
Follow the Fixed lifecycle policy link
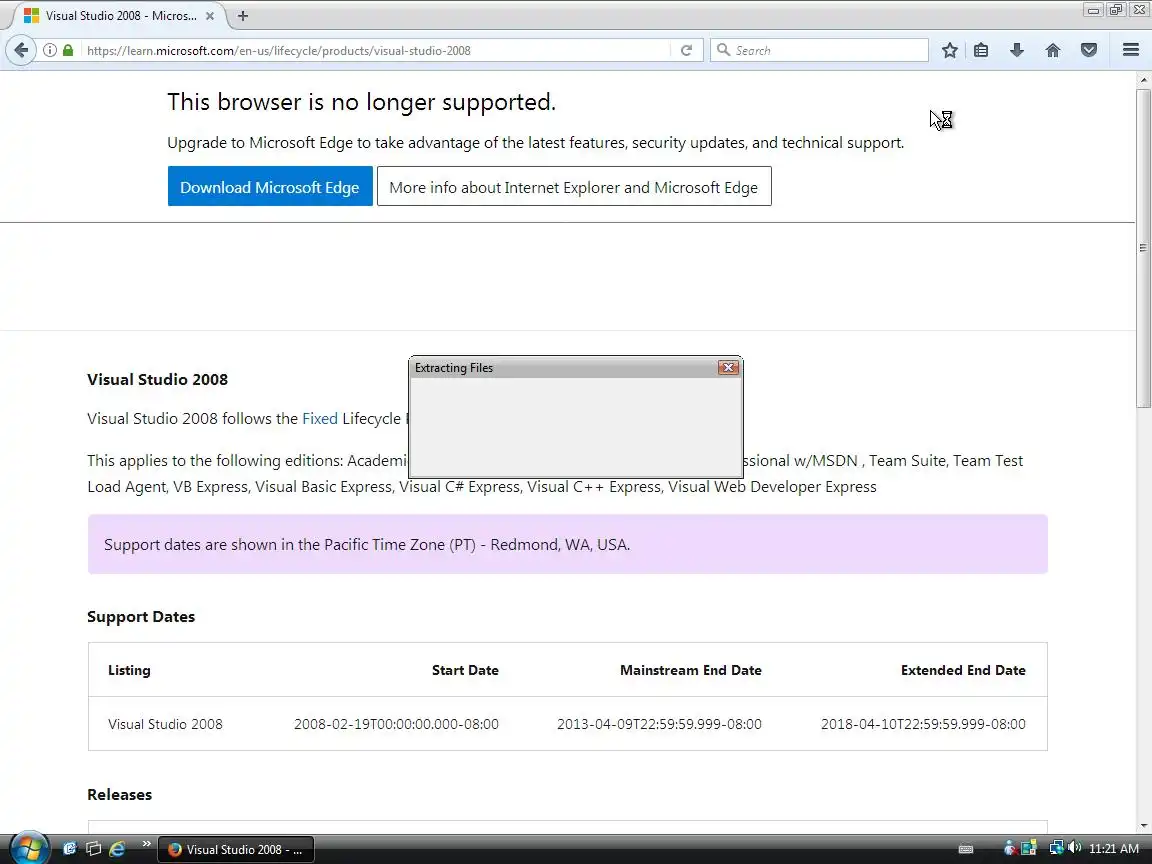[x=320, y=418]
